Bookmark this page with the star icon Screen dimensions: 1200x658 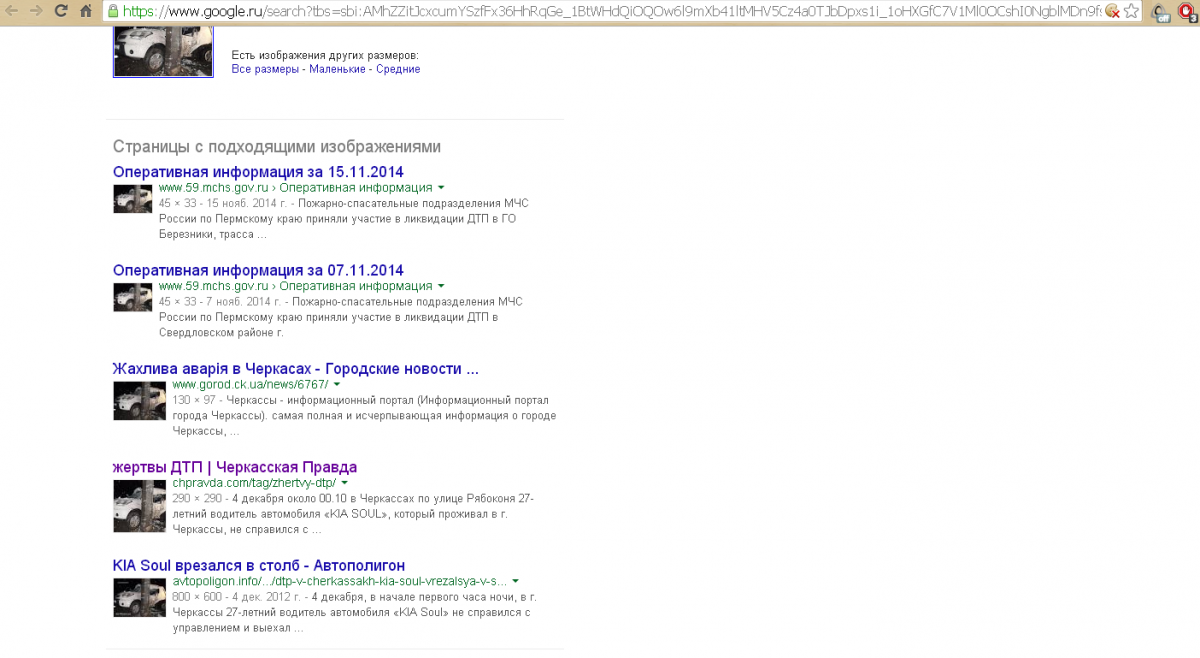pyautogui.click(x=1130, y=12)
